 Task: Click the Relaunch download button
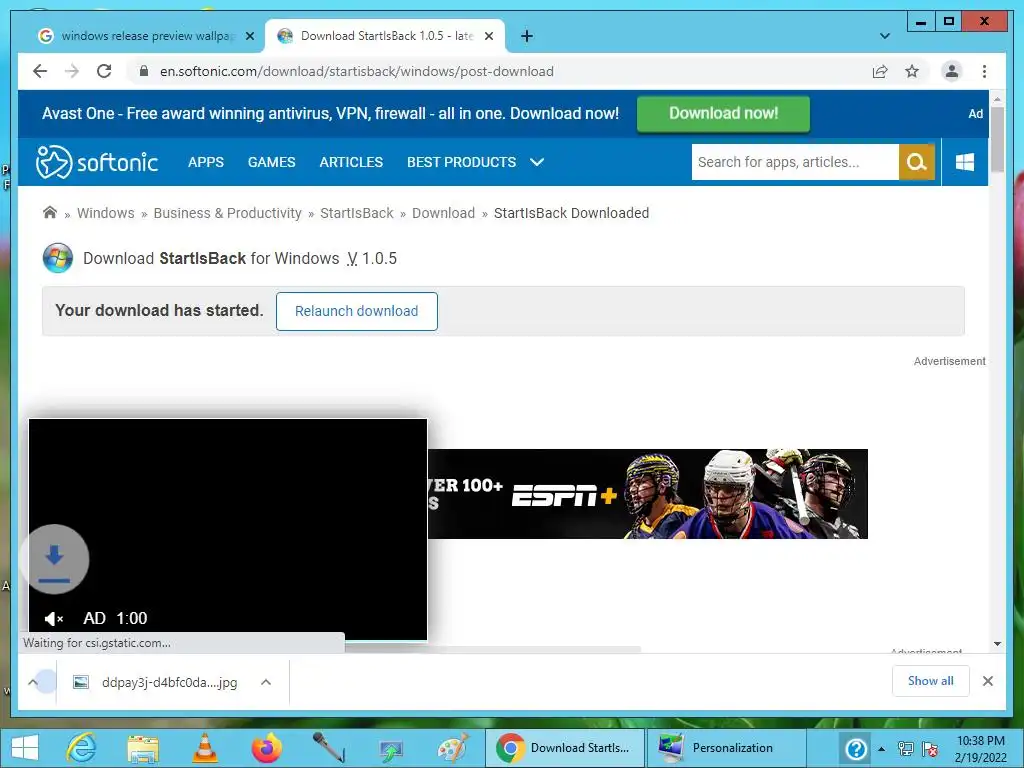tap(357, 312)
